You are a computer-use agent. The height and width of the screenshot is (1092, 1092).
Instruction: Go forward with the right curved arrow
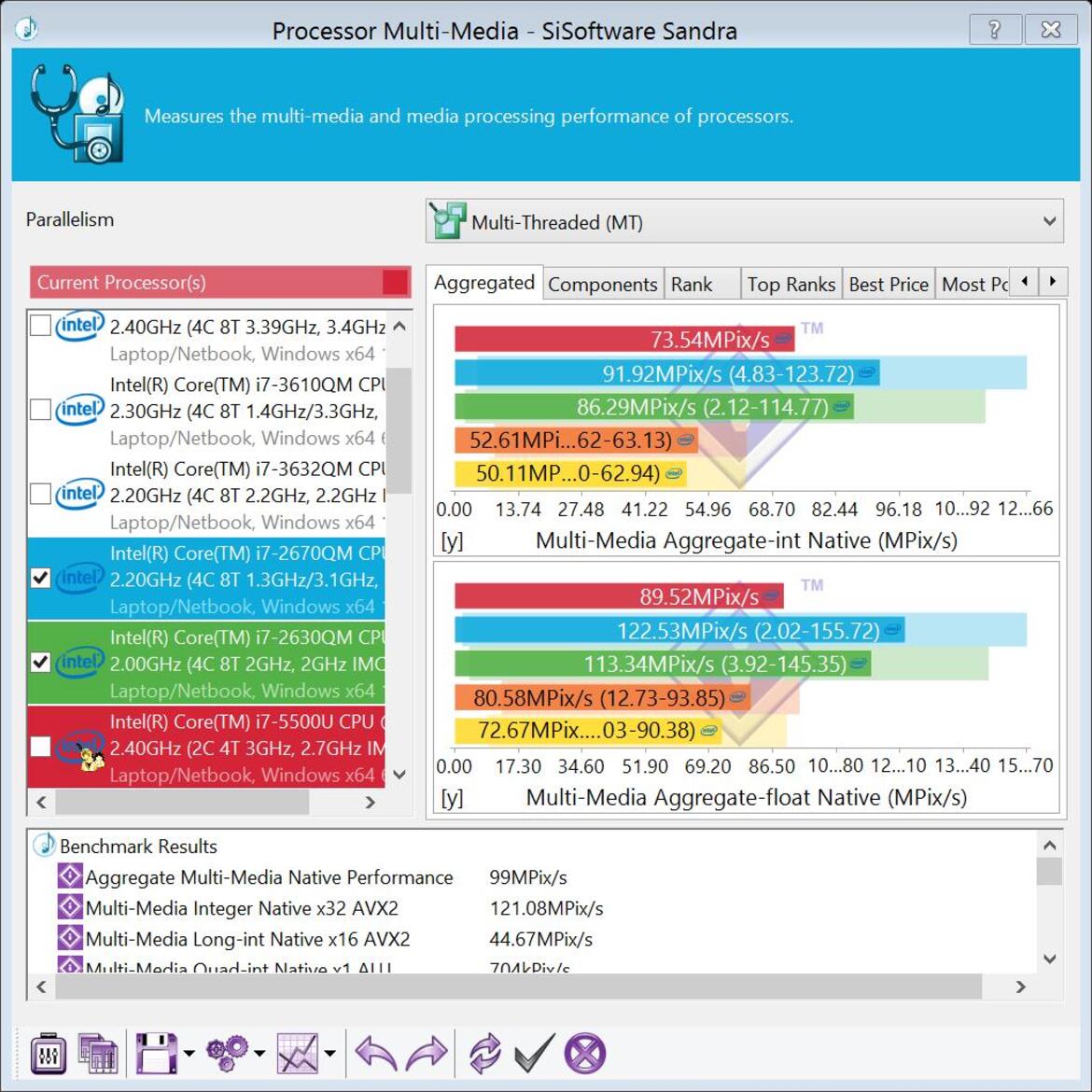coord(427,1053)
